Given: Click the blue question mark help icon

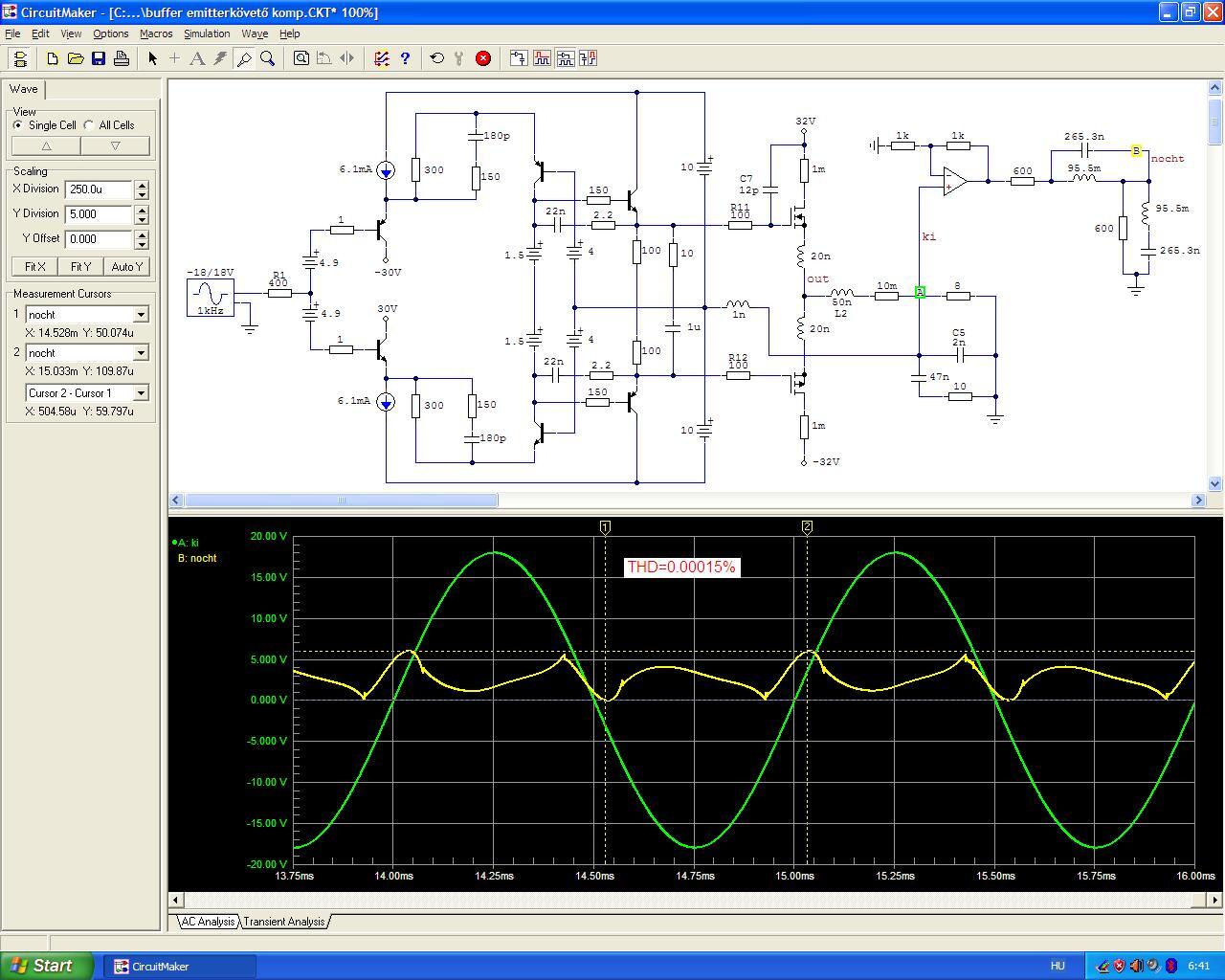Looking at the screenshot, I should [x=405, y=58].
